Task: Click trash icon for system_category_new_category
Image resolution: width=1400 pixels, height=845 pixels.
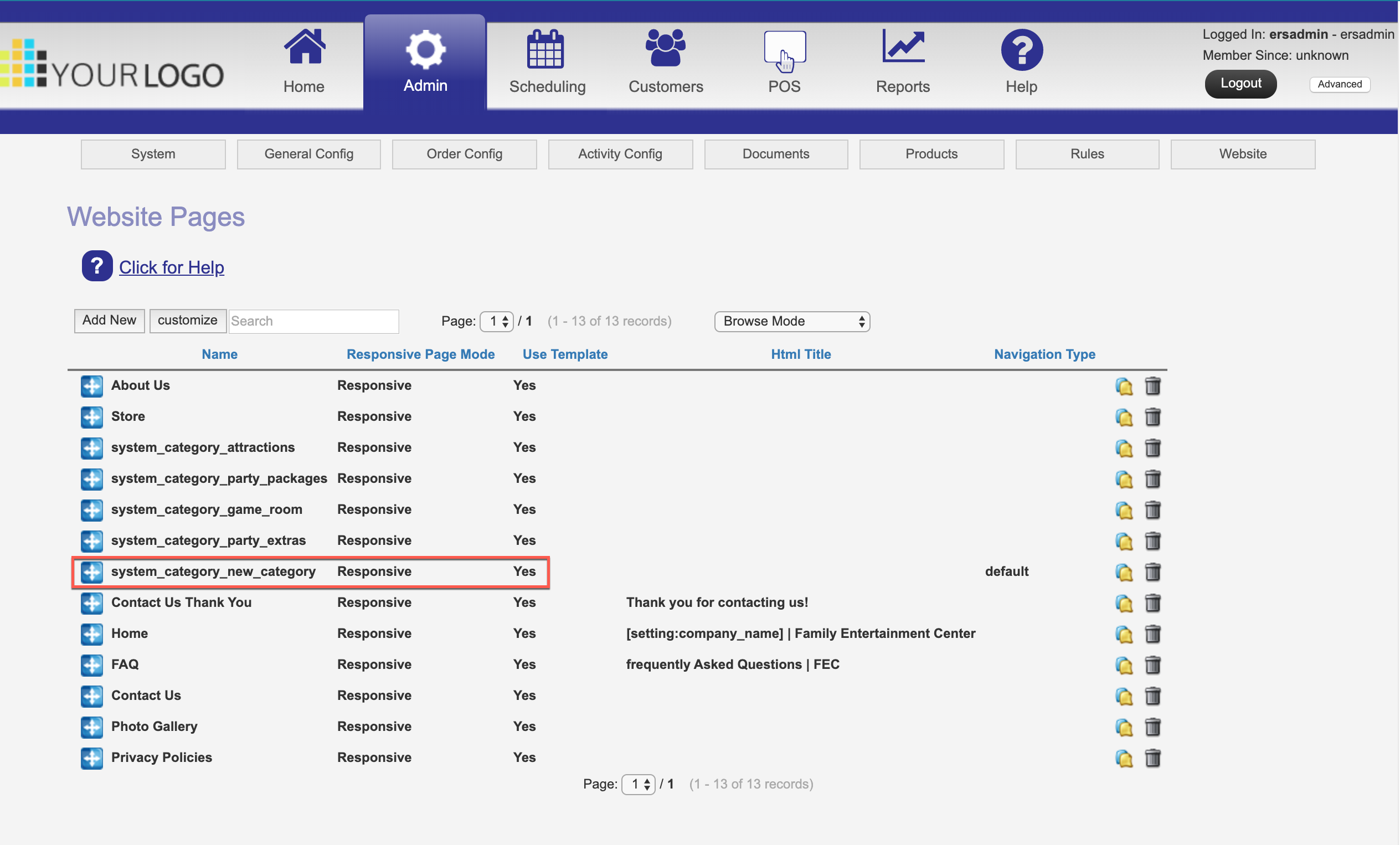Action: tap(1152, 571)
